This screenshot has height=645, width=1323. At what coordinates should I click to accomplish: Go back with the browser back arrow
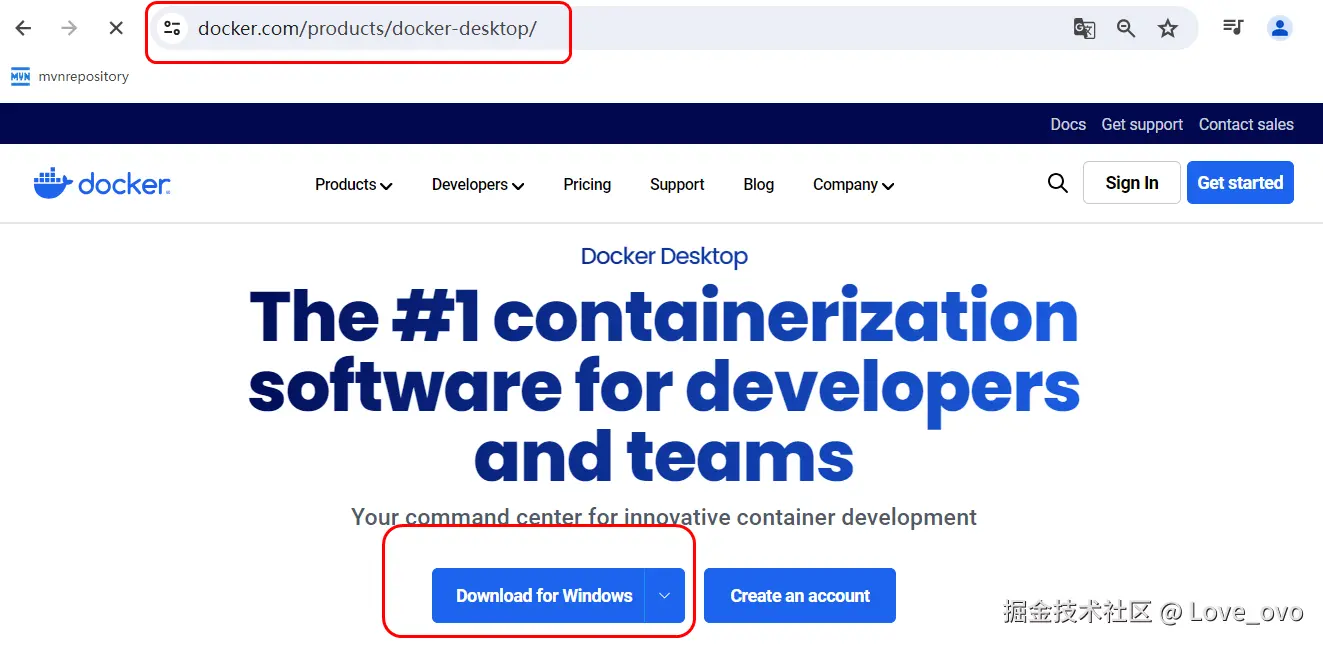[24, 28]
